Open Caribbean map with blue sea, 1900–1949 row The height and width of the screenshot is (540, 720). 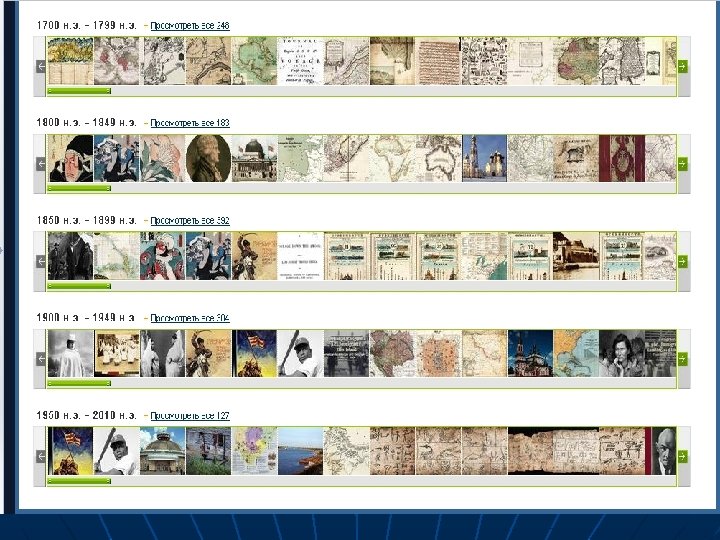pos(576,354)
